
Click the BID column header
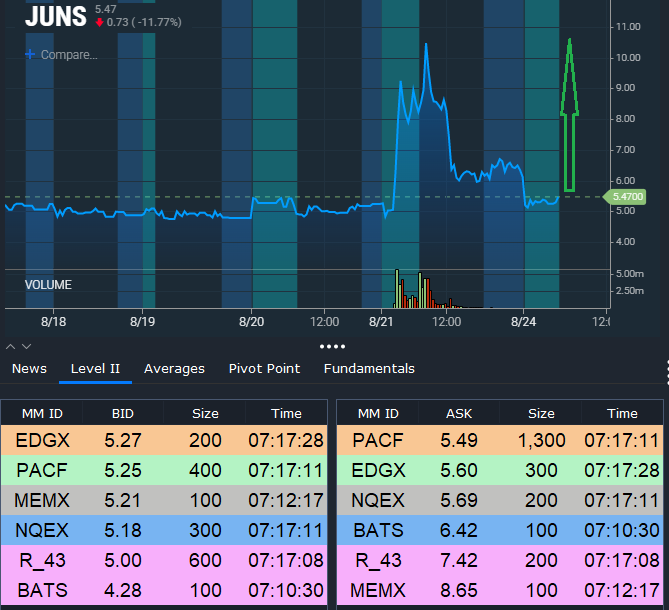click(x=123, y=413)
